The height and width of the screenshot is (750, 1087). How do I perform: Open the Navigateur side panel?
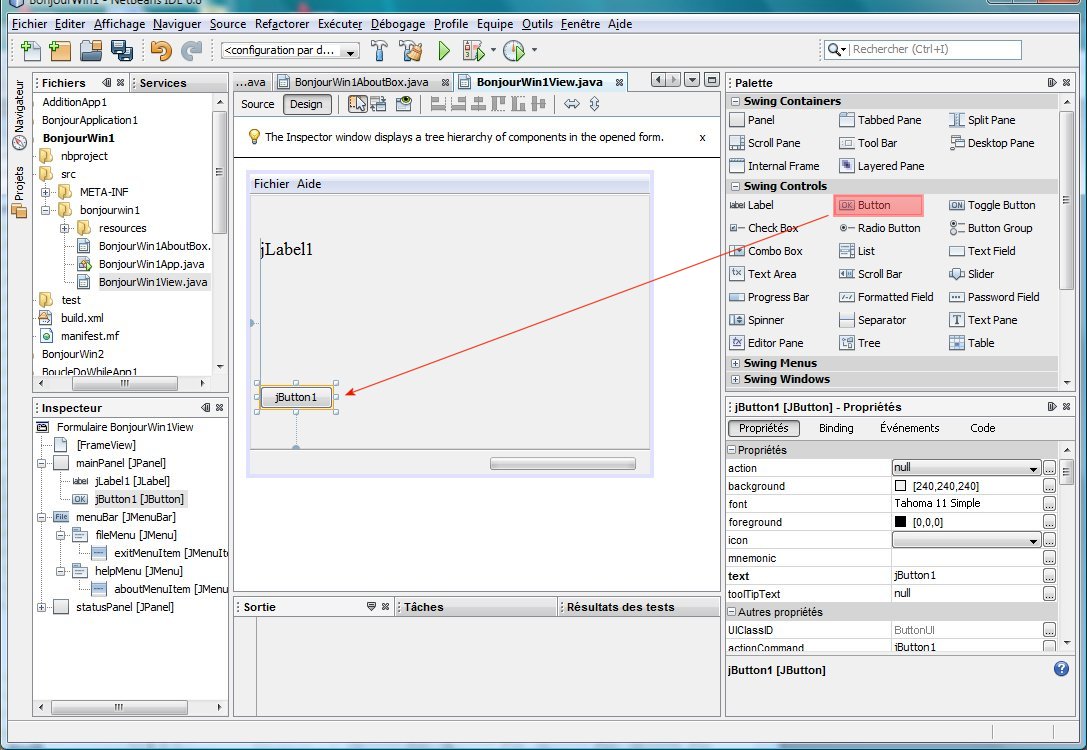(x=19, y=115)
